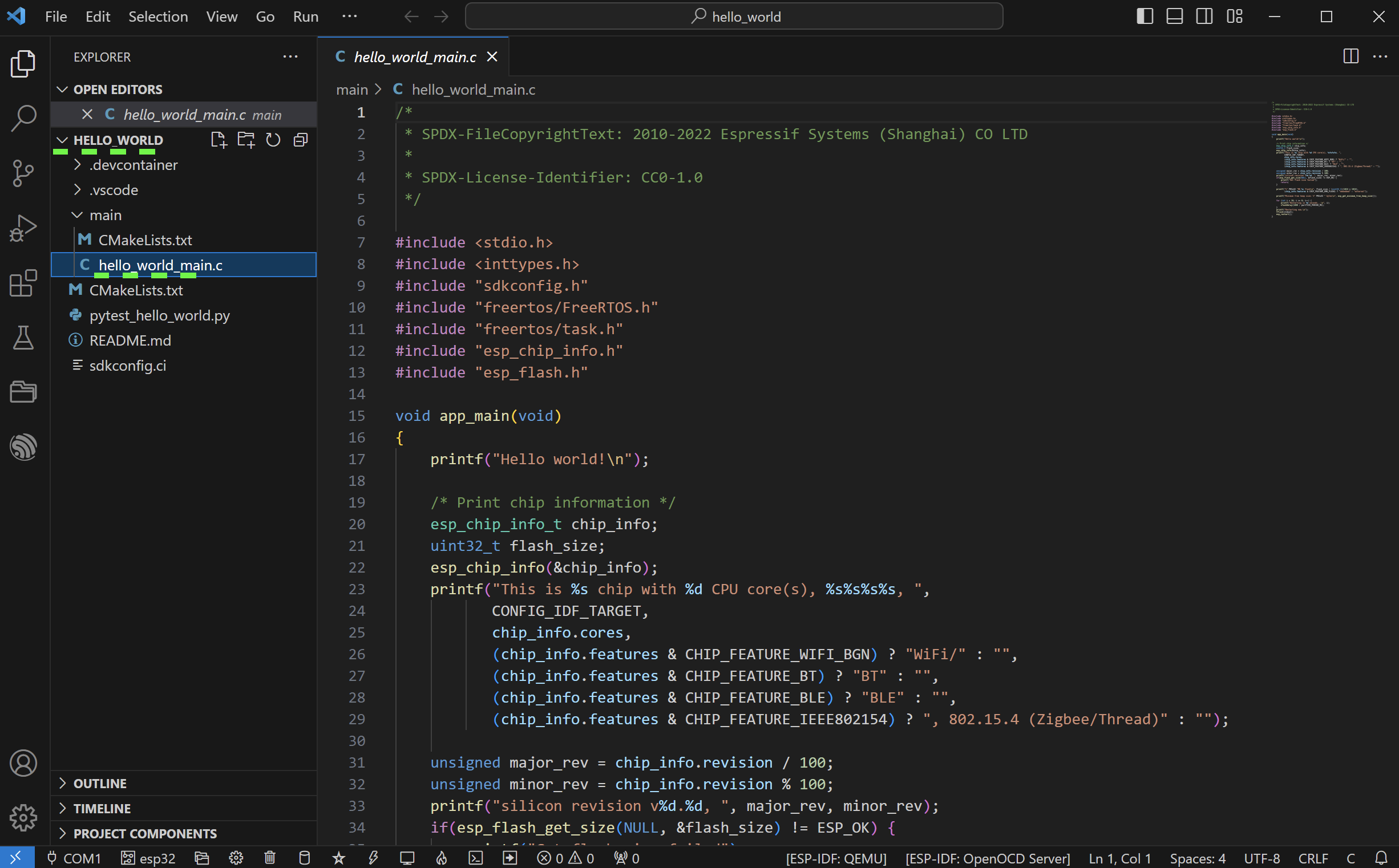1399x868 pixels.
Task: Select the File menu item
Action: pos(57,16)
